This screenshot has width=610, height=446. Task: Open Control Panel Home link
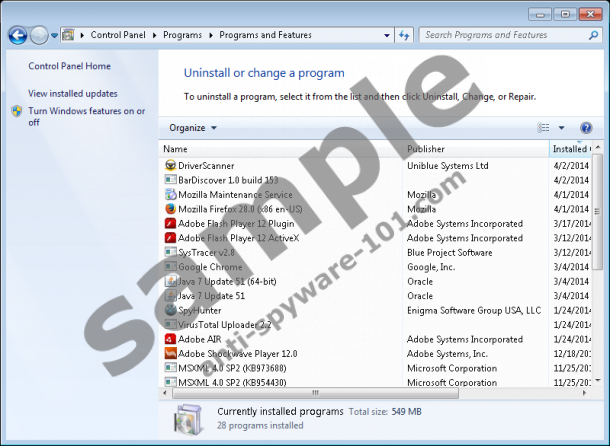(x=69, y=66)
